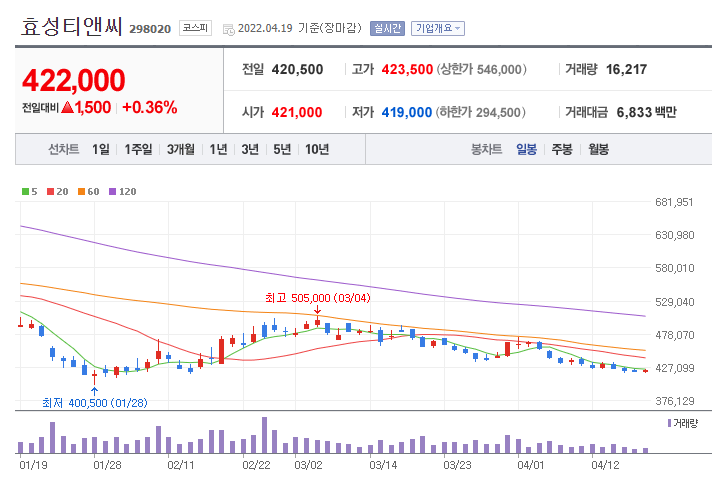Click the 04/12 x-axis date label

click(605, 465)
